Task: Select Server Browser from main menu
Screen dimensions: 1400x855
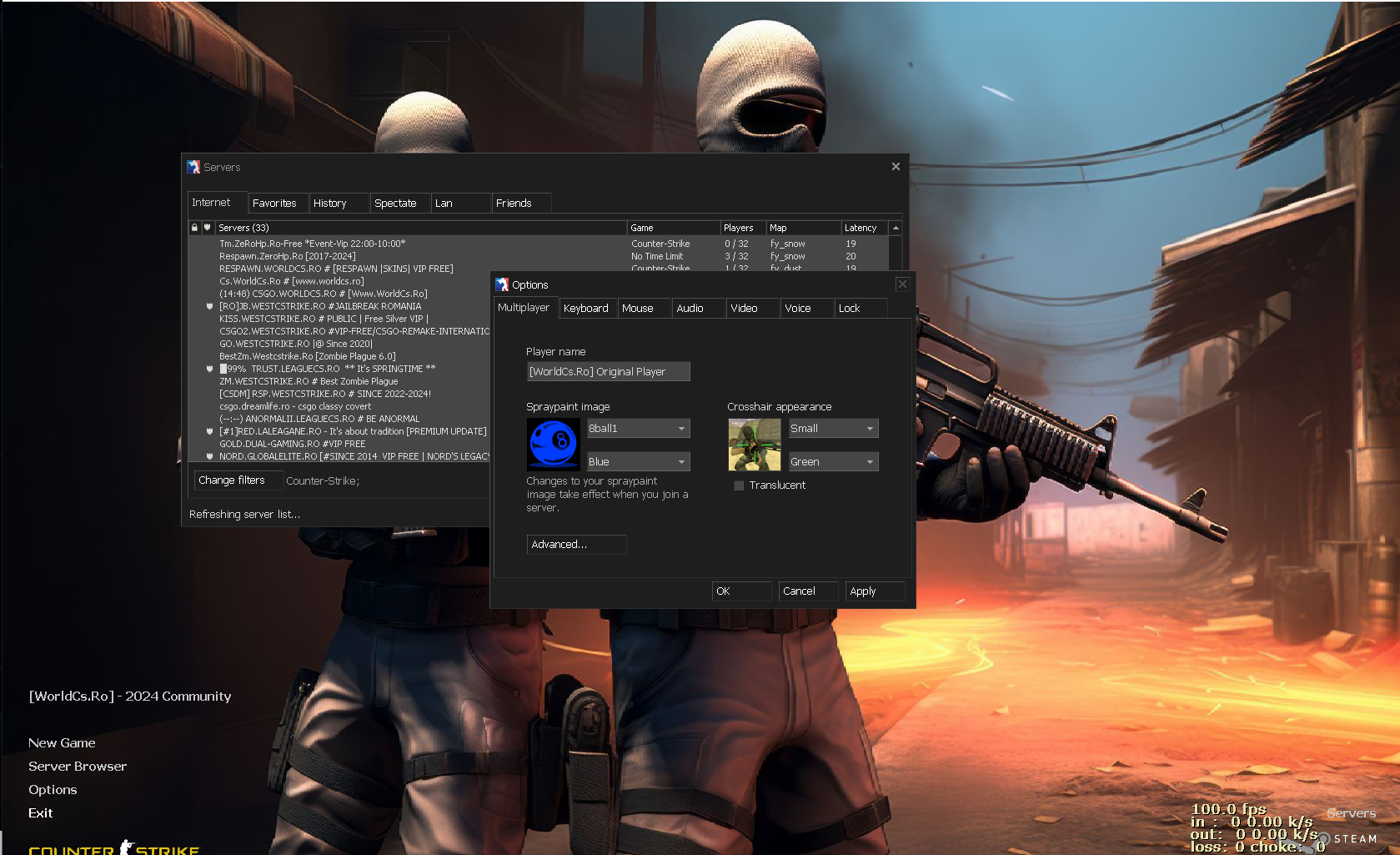Action: [78, 767]
